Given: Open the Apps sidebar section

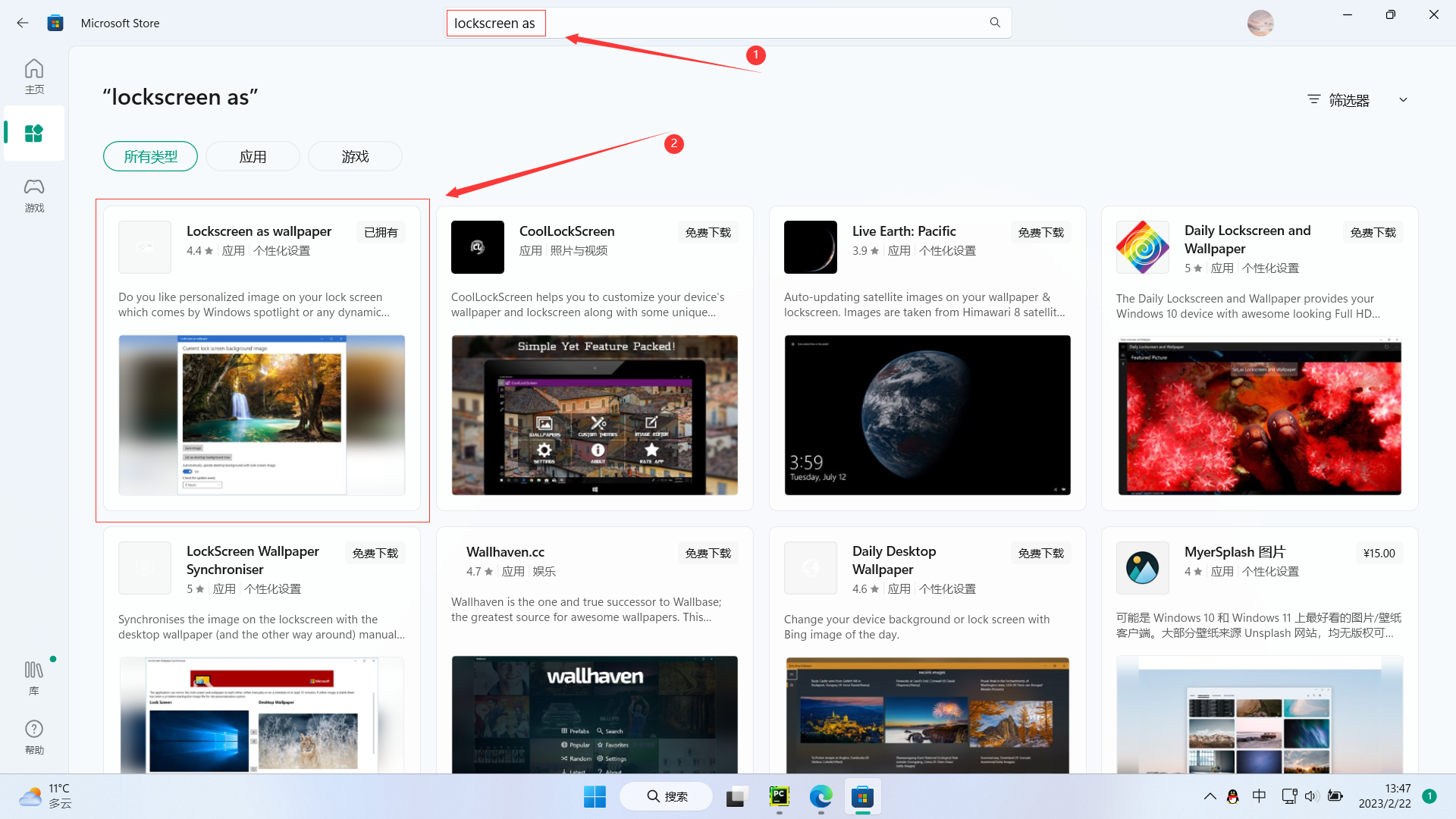Looking at the screenshot, I should tap(34, 133).
